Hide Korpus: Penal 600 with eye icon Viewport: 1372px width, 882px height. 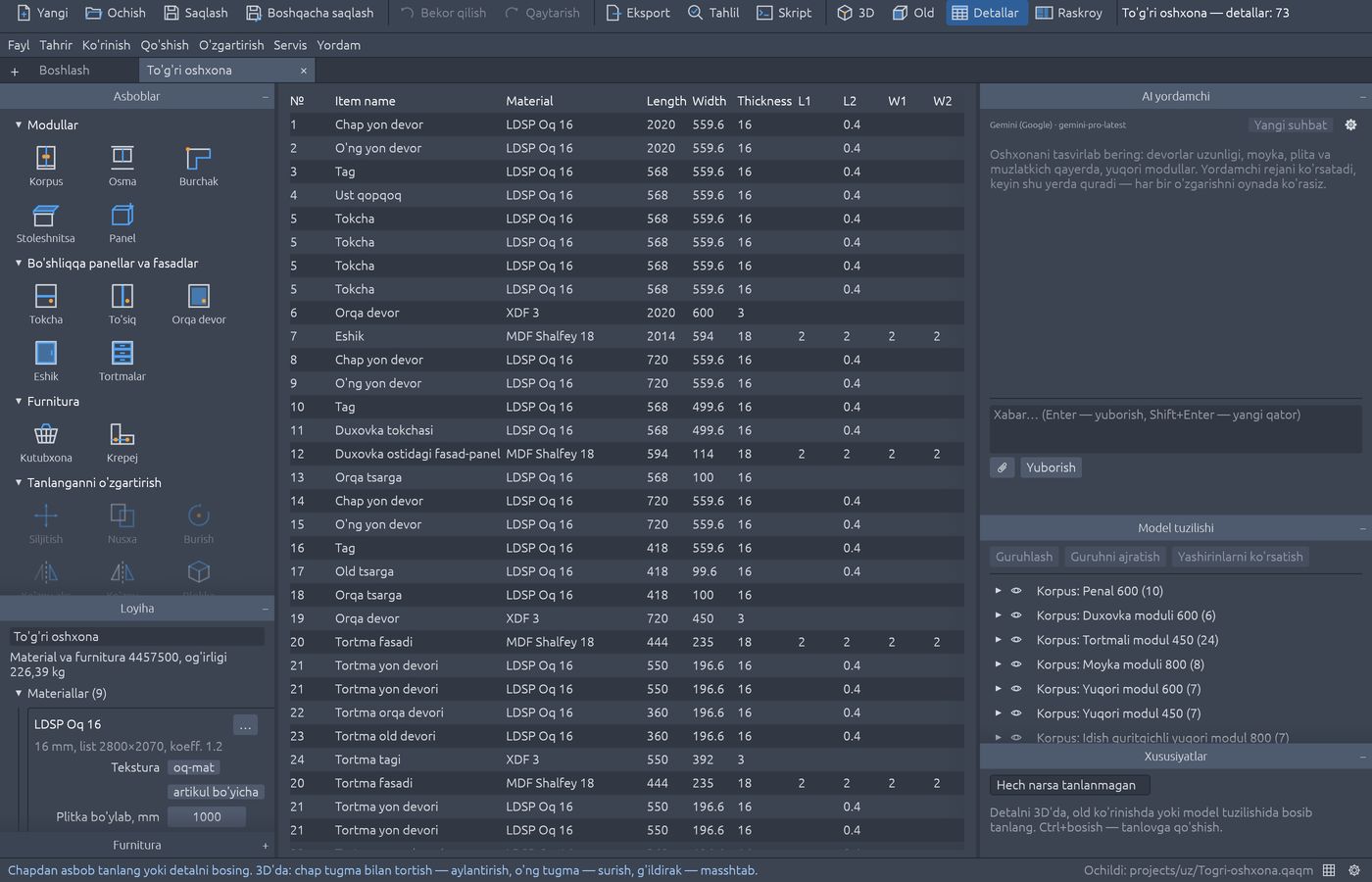1016,591
